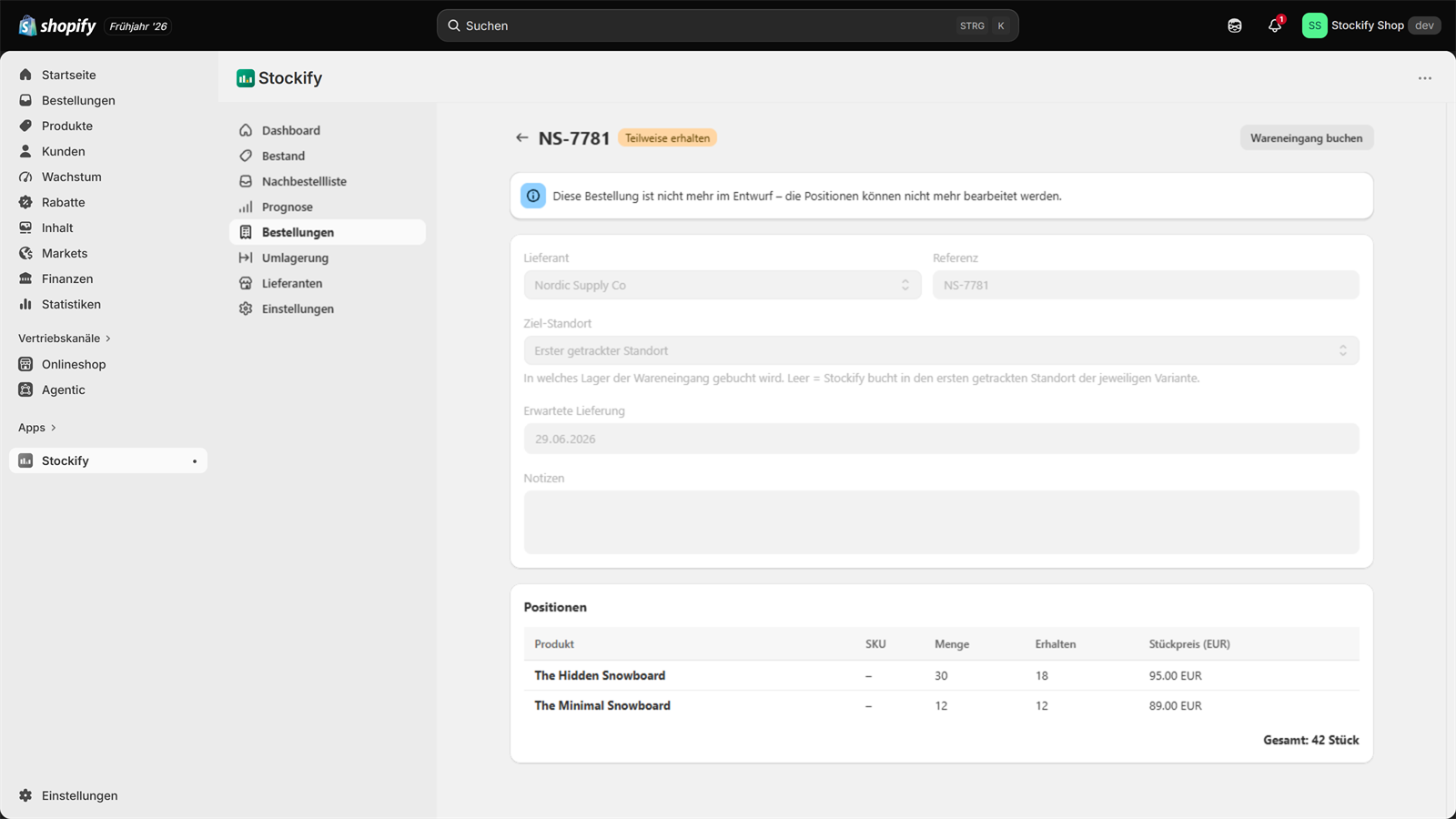The width and height of the screenshot is (1456, 819).
Task: Click the 95.00 EUR unit price
Action: (1175, 675)
